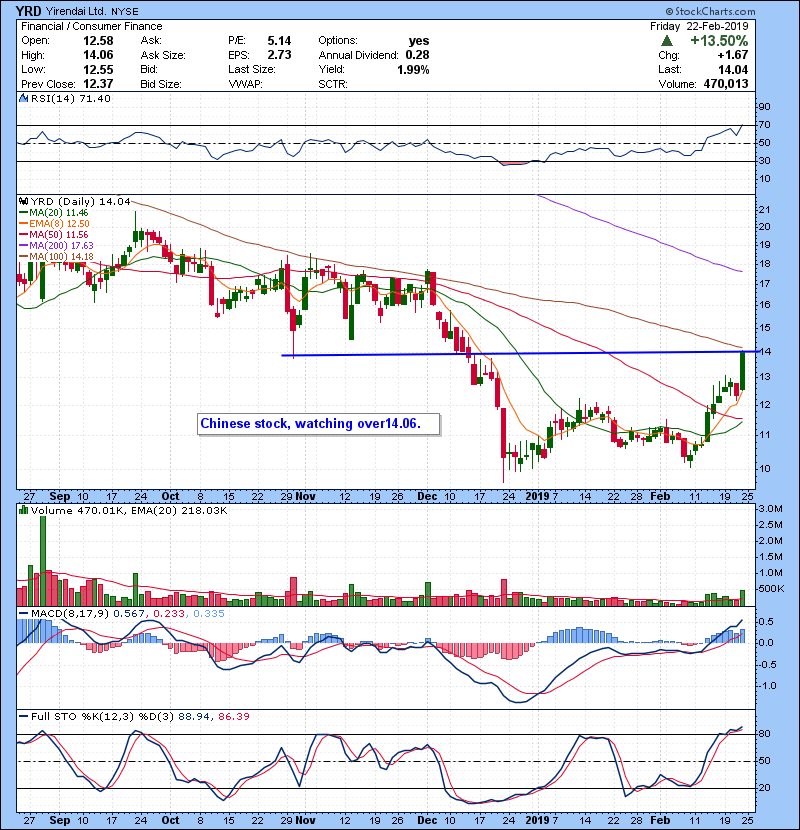
Task: Select the Prev Close value 12.37
Action: pyautogui.click(x=98, y=84)
